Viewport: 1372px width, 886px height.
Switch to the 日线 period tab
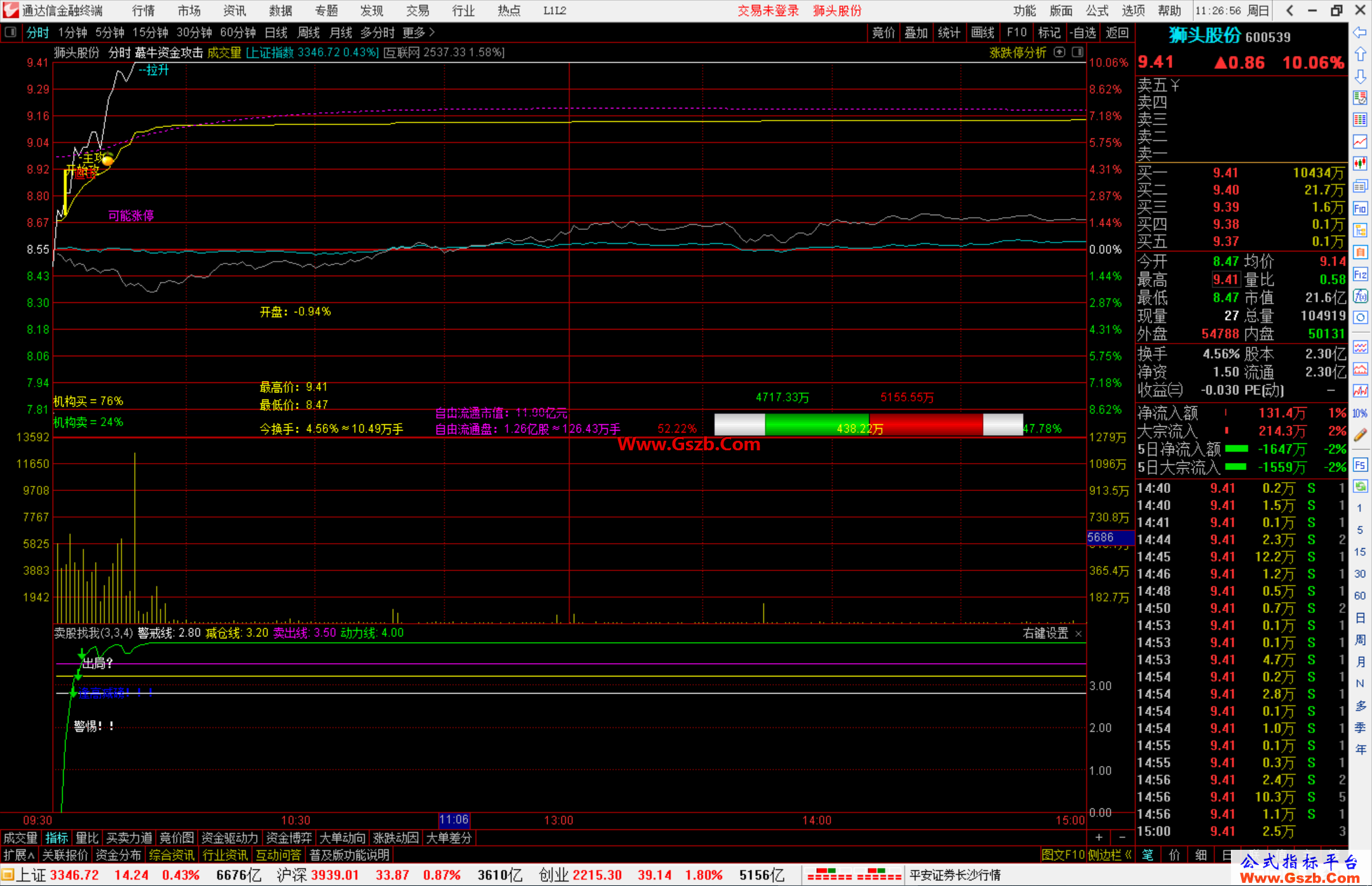tap(276, 32)
